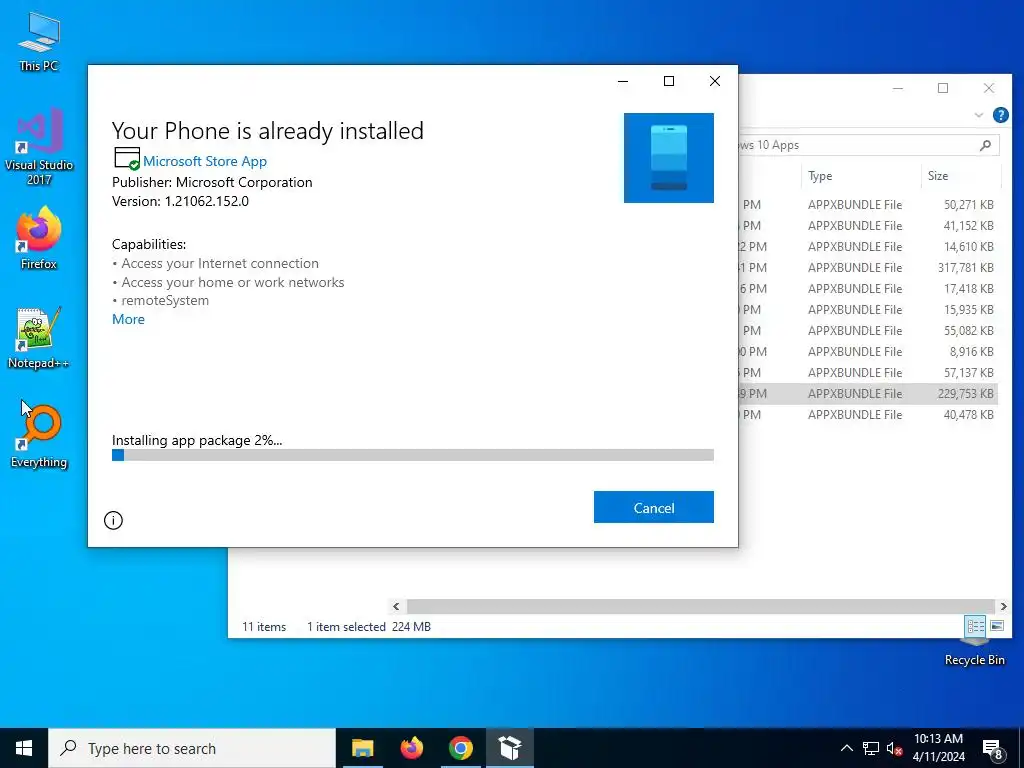Viewport: 1024px width, 768px height.
Task: Select the Notepad++ desktop shortcut
Action: click(x=39, y=338)
